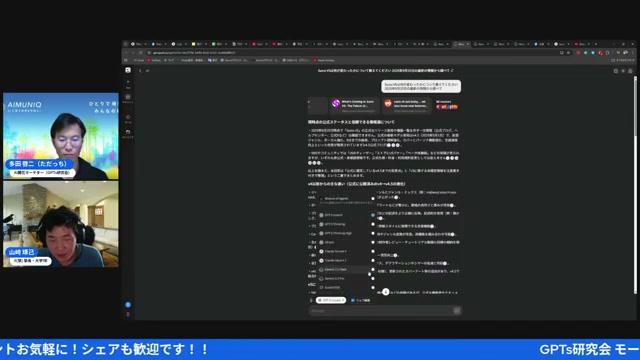Image resolution: width=640 pixels, height=360 pixels.
Task: Start a new chat from the sidebar
Action: pos(128,83)
